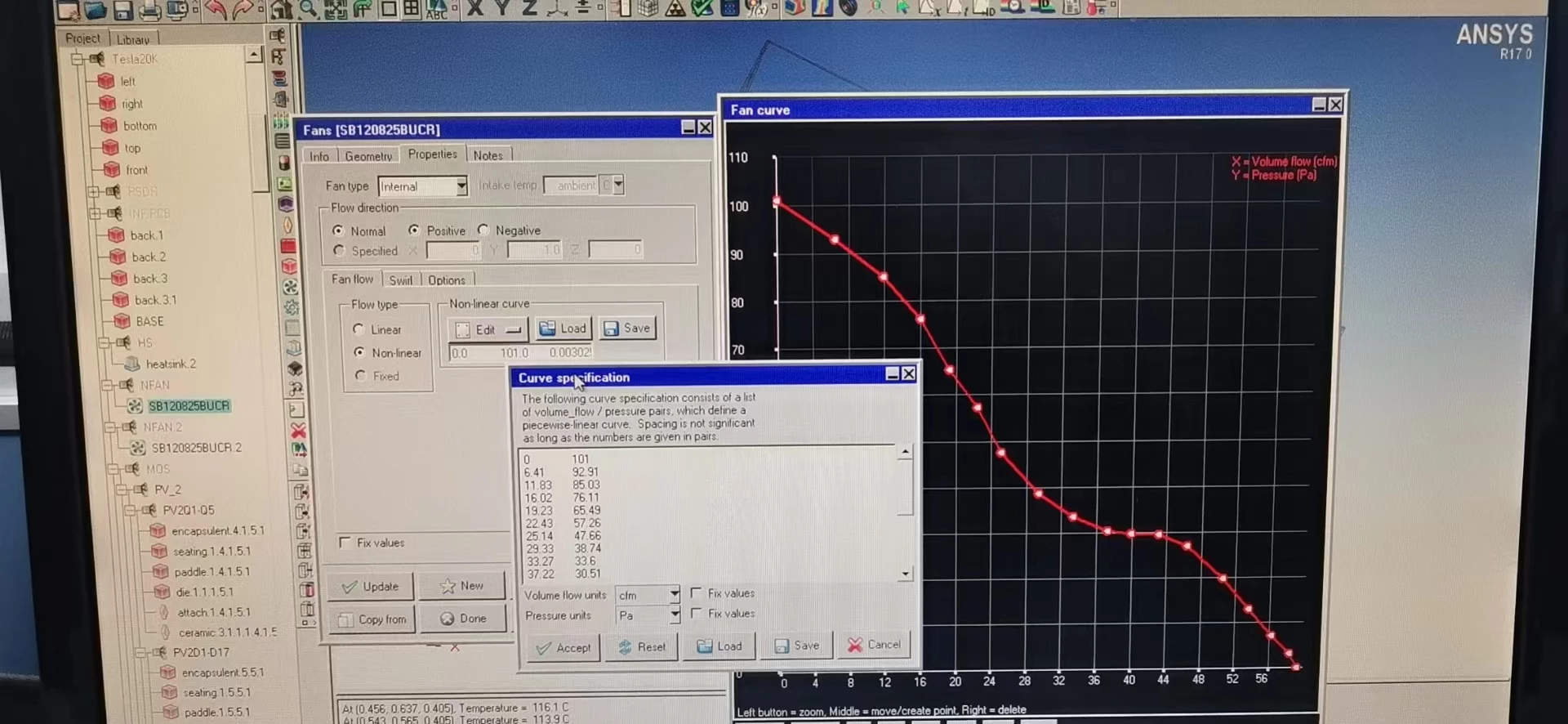
Task: Click the magnifier Zoom icon
Action: tap(308, 10)
